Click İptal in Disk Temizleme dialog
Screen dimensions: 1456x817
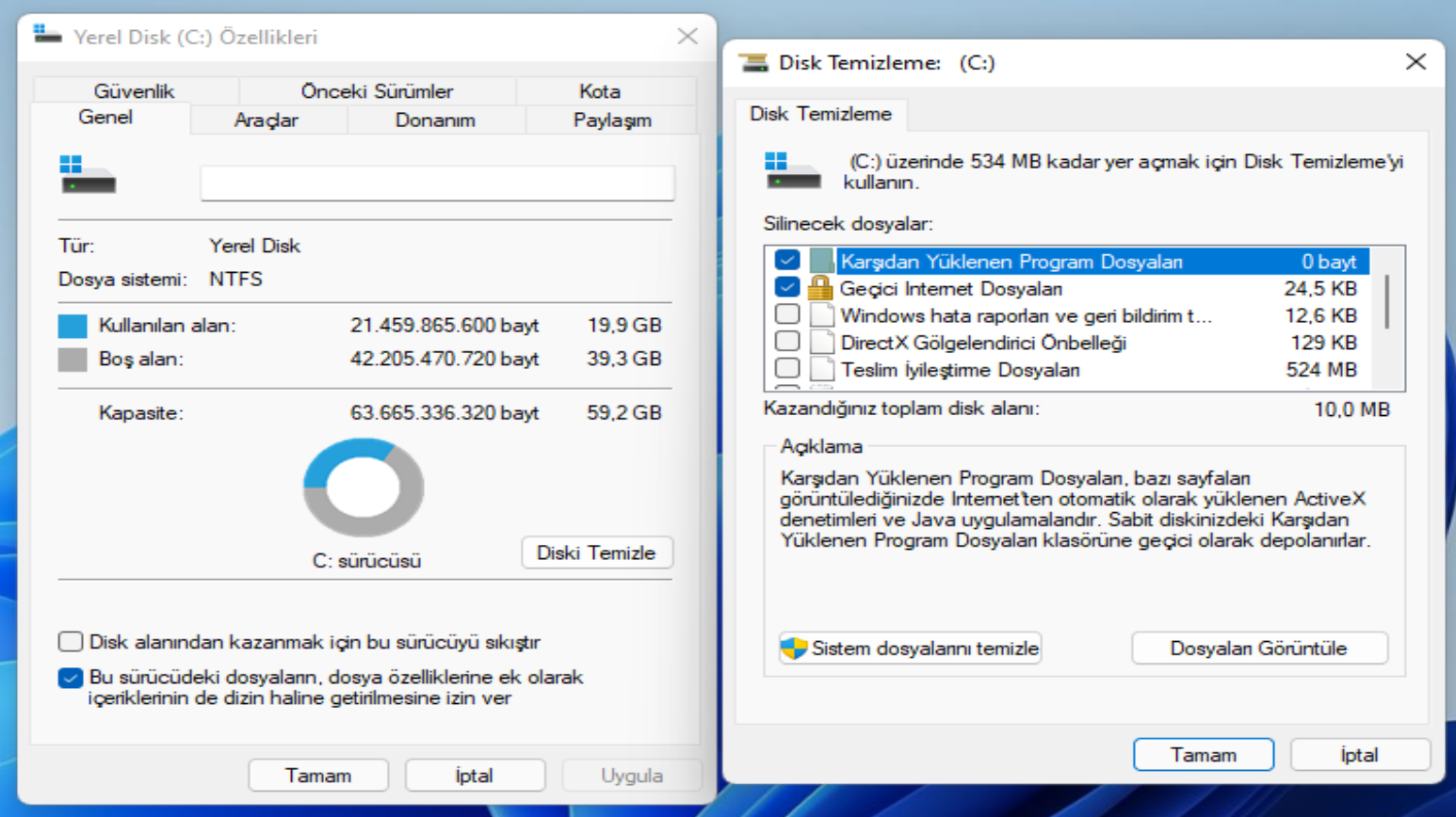coord(1360,755)
